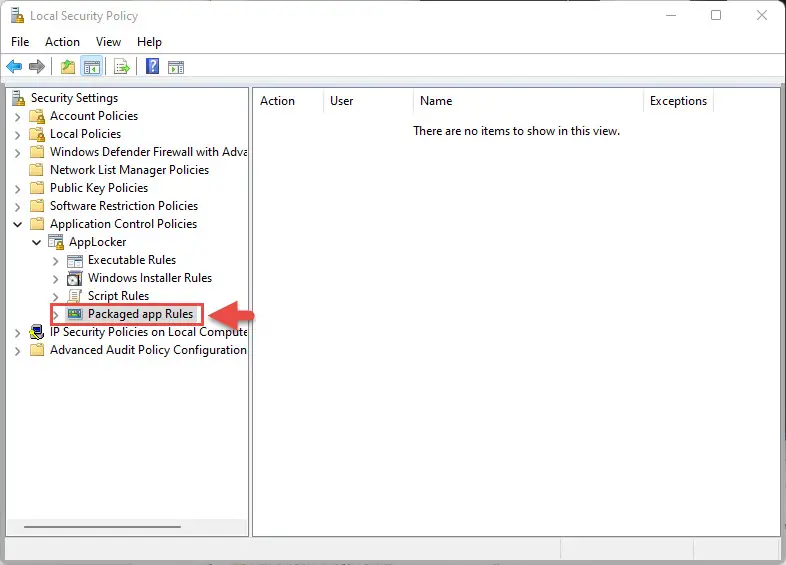This screenshot has width=786, height=565.
Task: Collapse the AppLocker node
Action: [x=37, y=243]
